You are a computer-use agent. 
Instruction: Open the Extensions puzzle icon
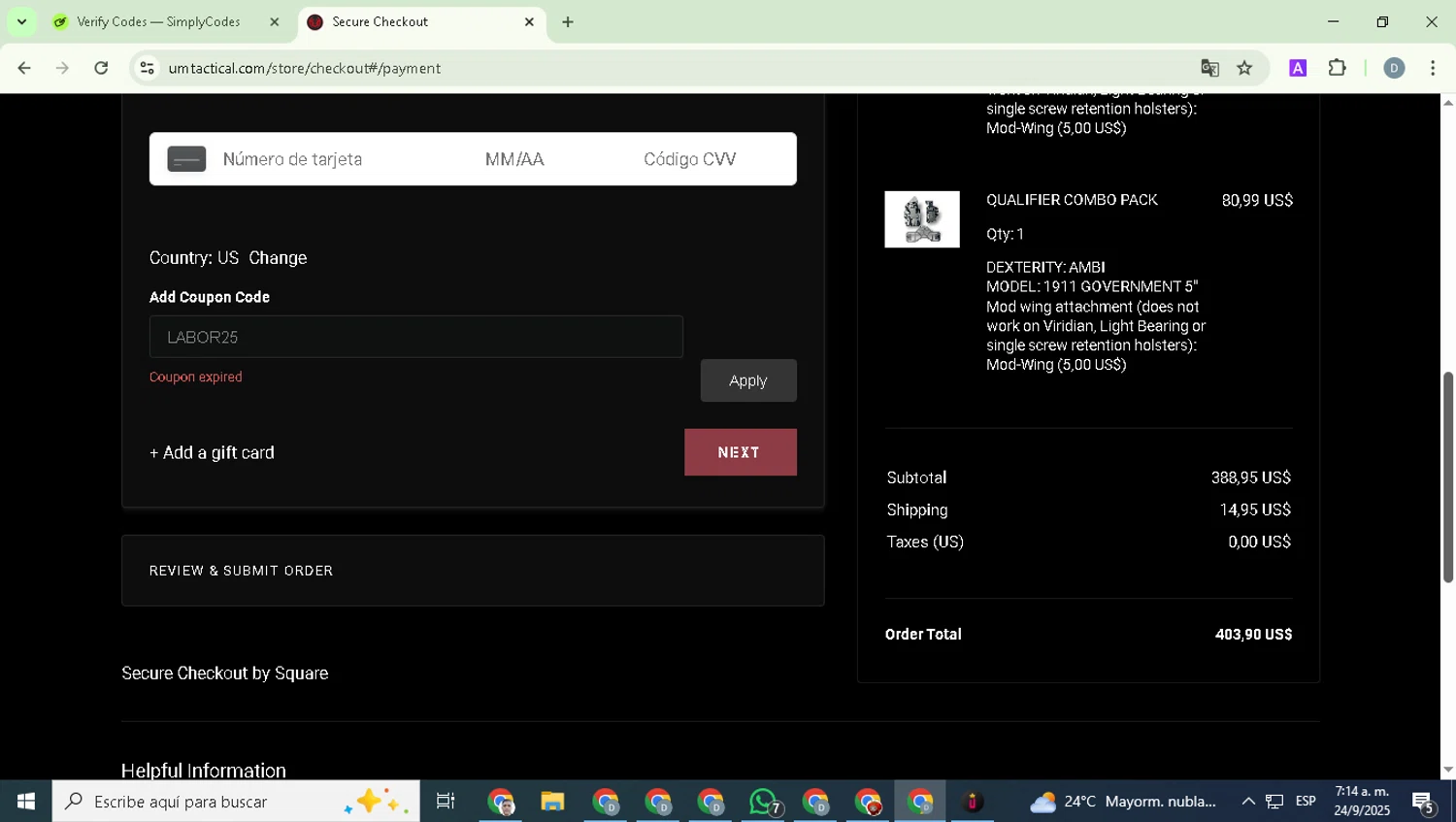click(1337, 68)
